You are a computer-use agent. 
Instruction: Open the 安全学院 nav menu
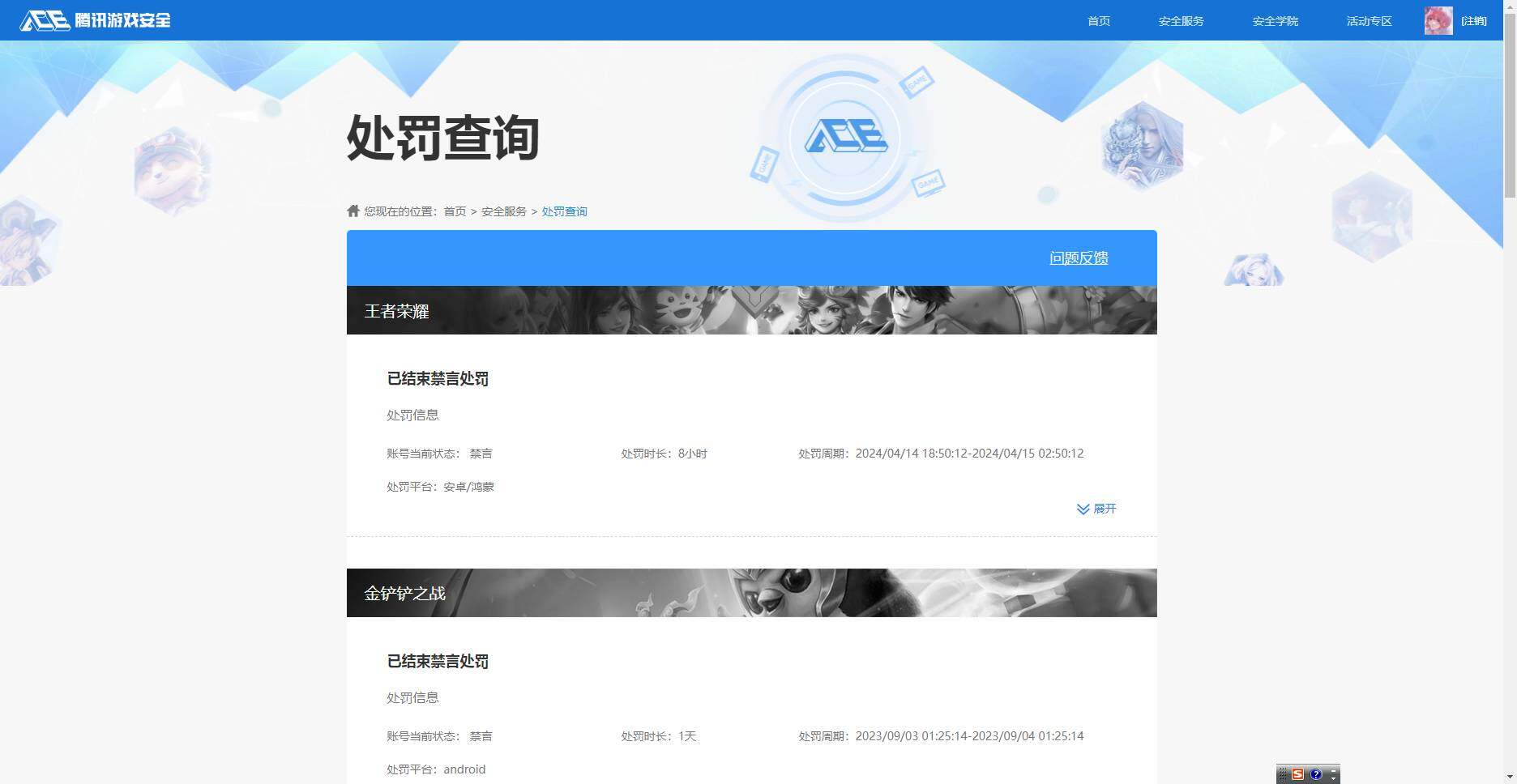click(1276, 21)
